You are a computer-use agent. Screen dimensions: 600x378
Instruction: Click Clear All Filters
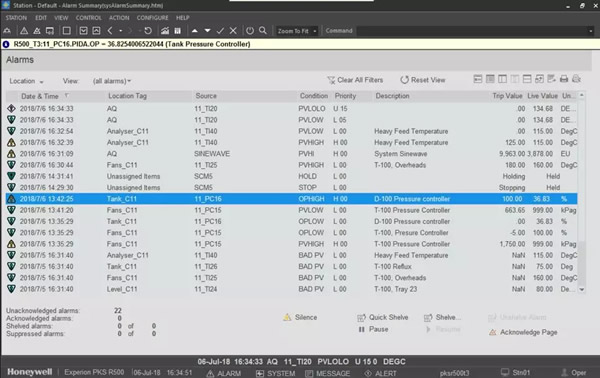(x=355, y=80)
